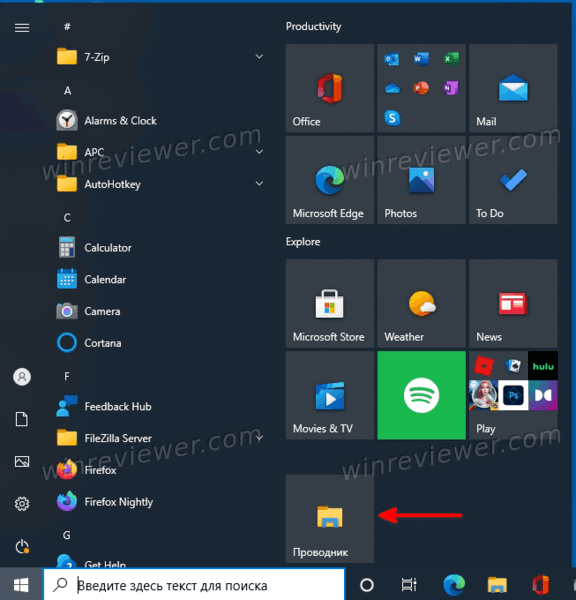Open Feedback Hub from app list
This screenshot has height=600, width=576.
point(159,406)
